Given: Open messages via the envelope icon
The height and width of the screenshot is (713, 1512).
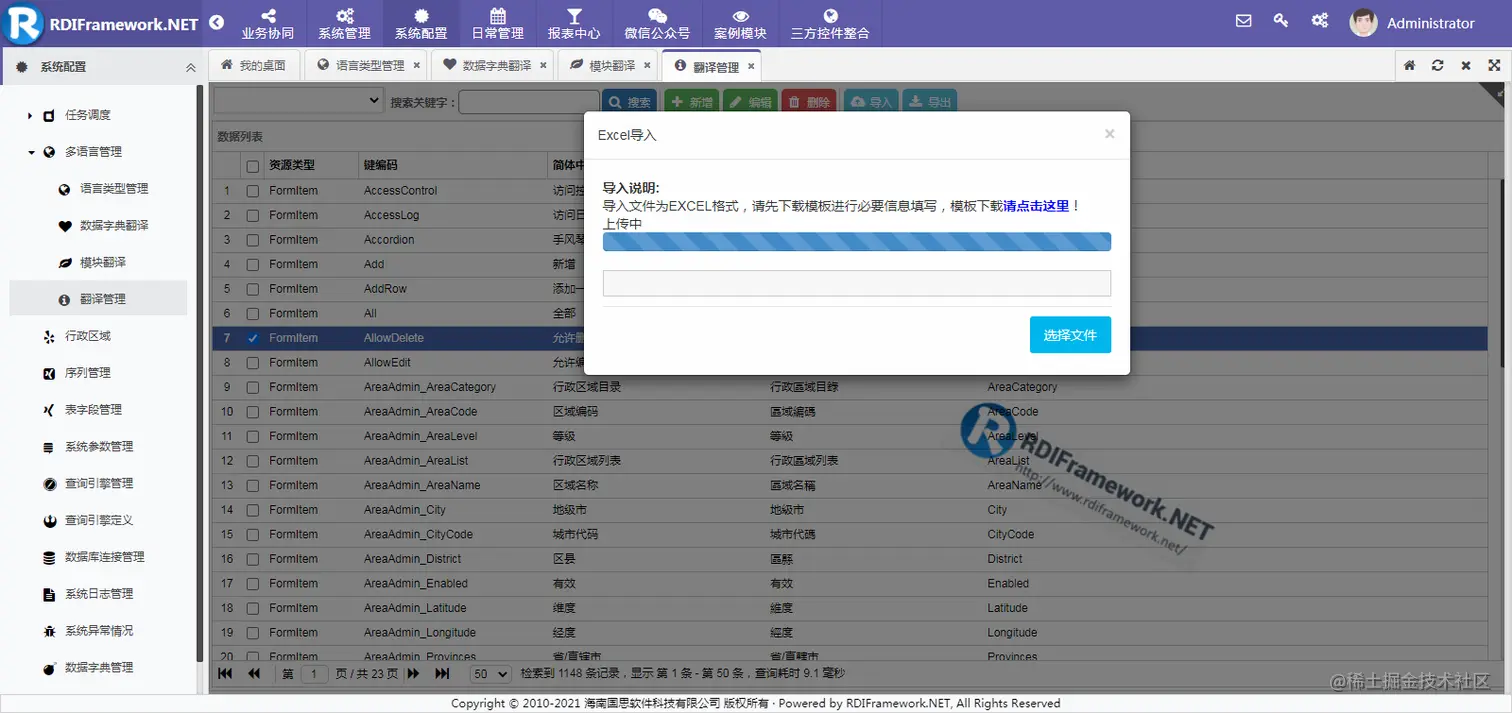Looking at the screenshot, I should [x=1242, y=20].
